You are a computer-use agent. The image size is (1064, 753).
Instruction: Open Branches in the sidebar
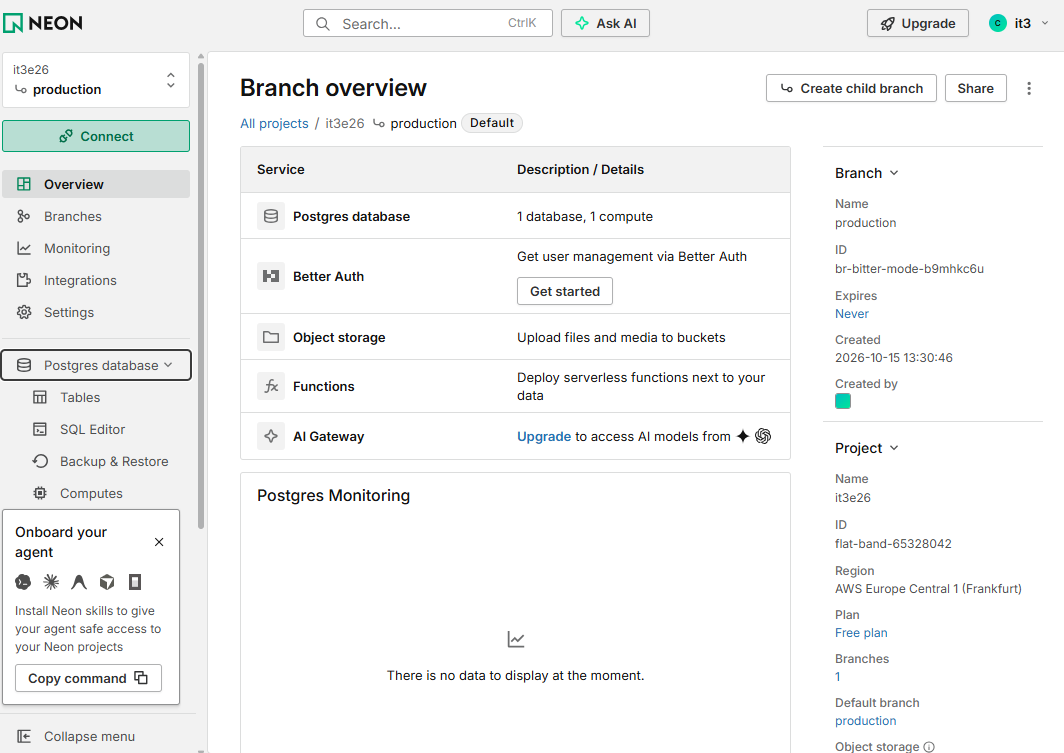96,216
